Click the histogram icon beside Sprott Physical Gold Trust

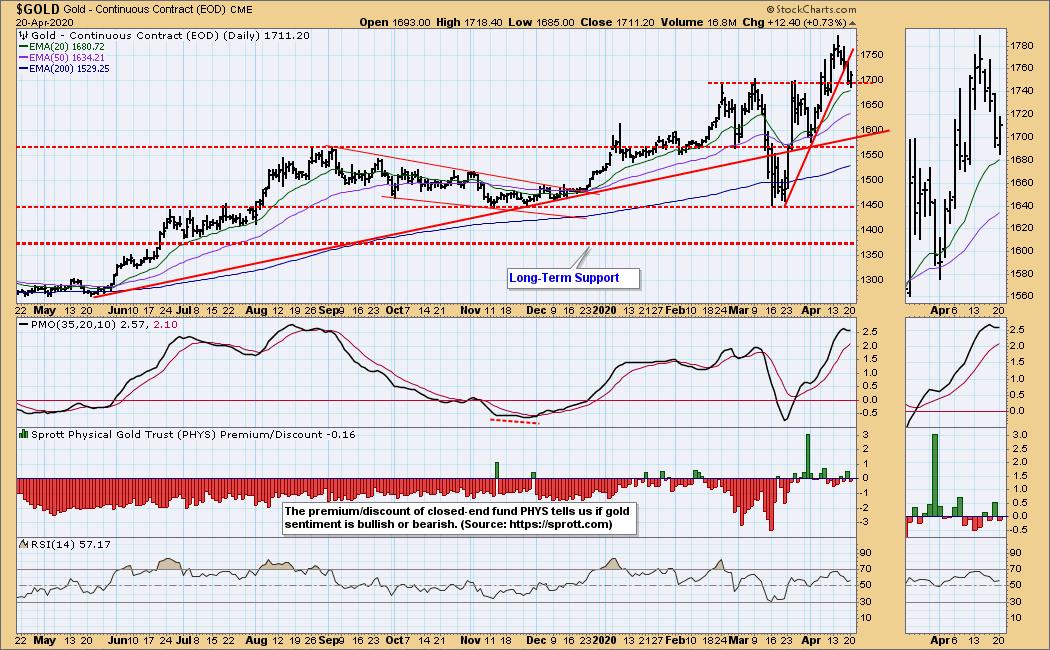pos(24,434)
